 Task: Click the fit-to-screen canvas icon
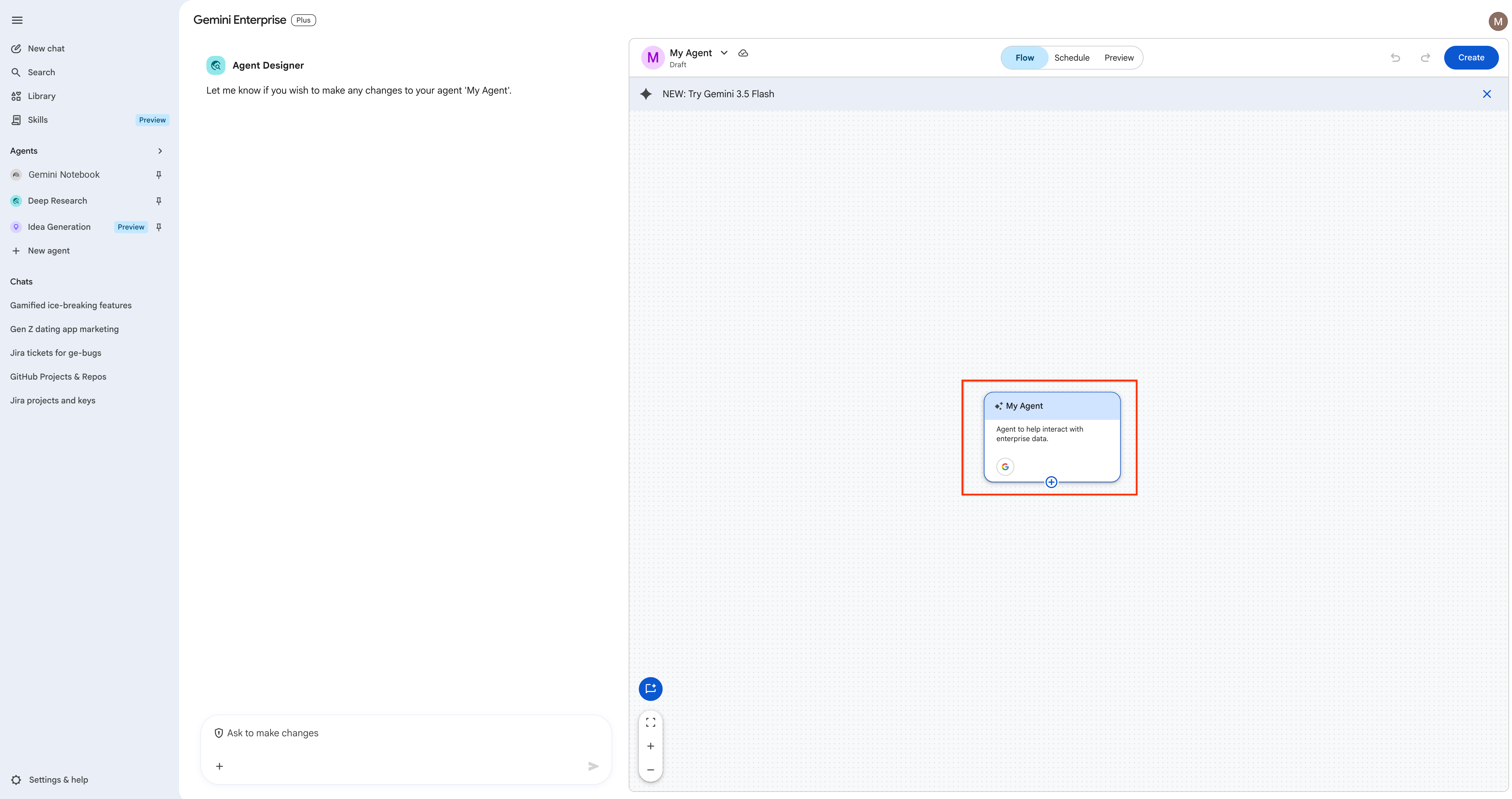pos(650,723)
